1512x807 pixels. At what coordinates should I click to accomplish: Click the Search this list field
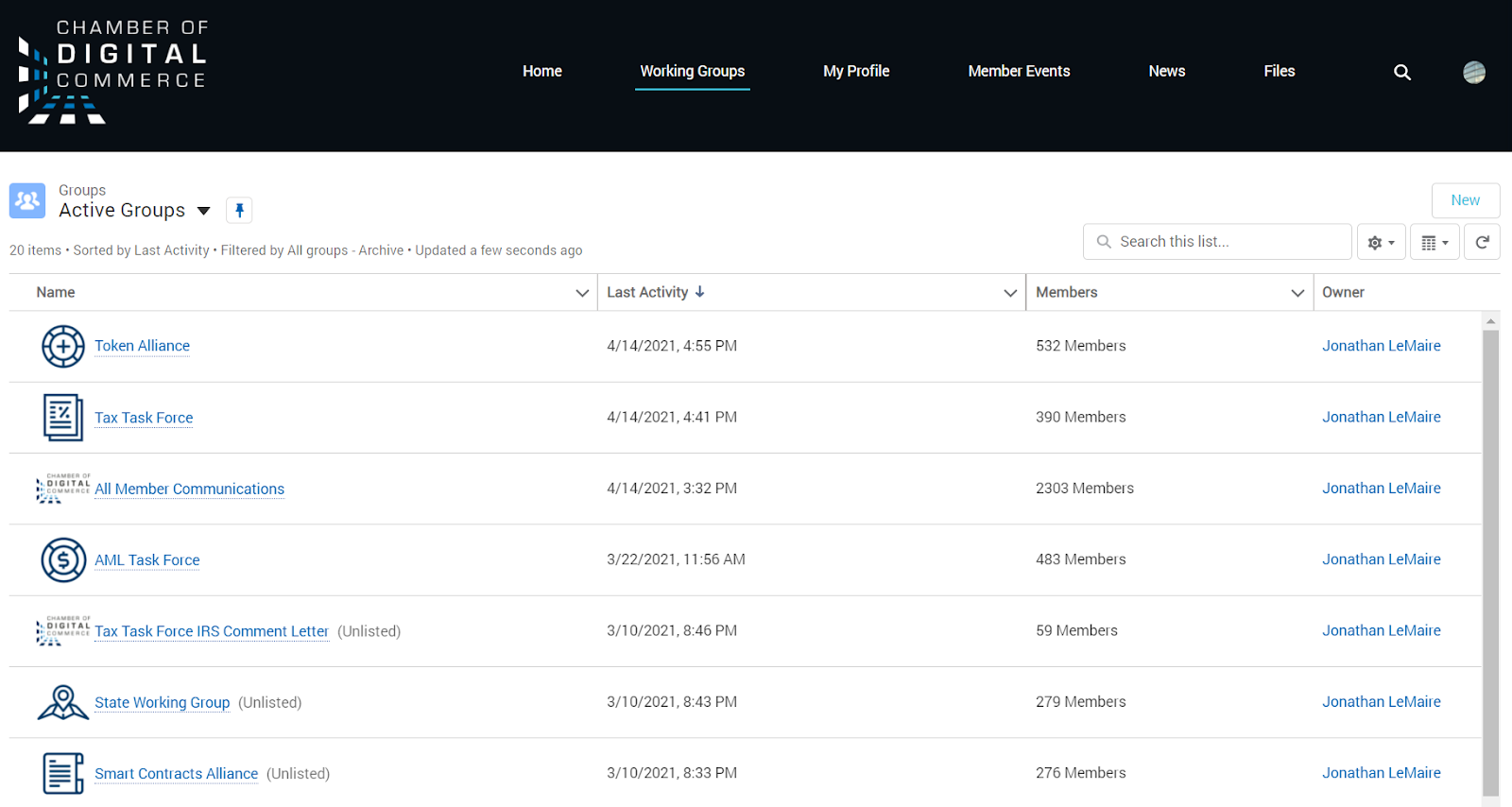click(1217, 242)
